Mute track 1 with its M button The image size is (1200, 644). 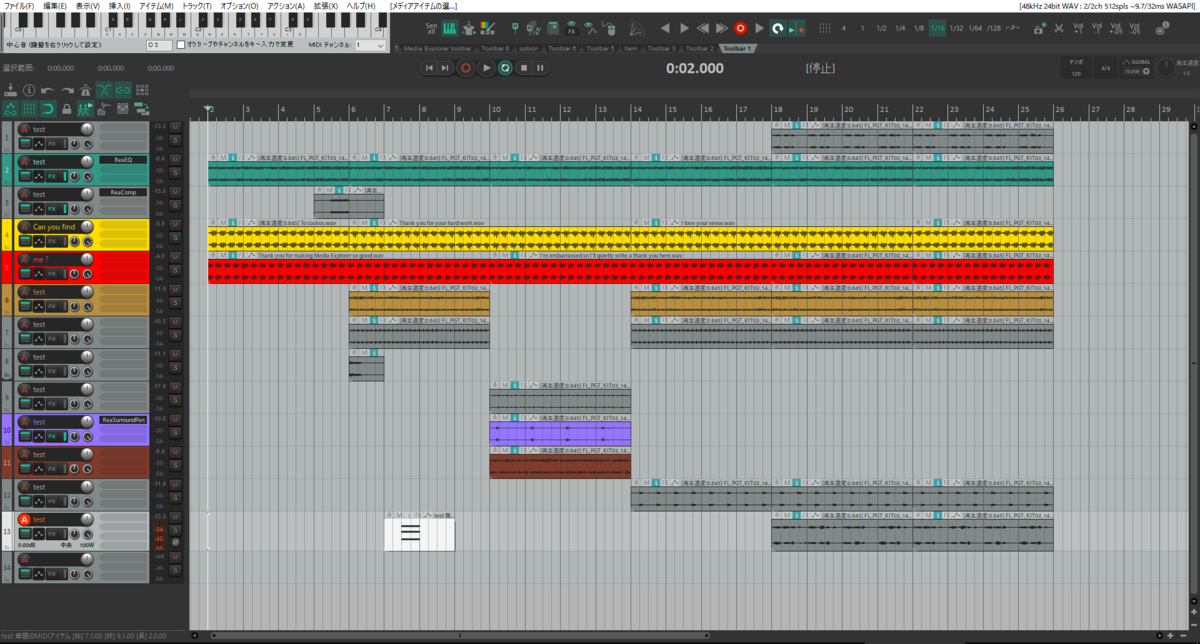[x=175, y=127]
